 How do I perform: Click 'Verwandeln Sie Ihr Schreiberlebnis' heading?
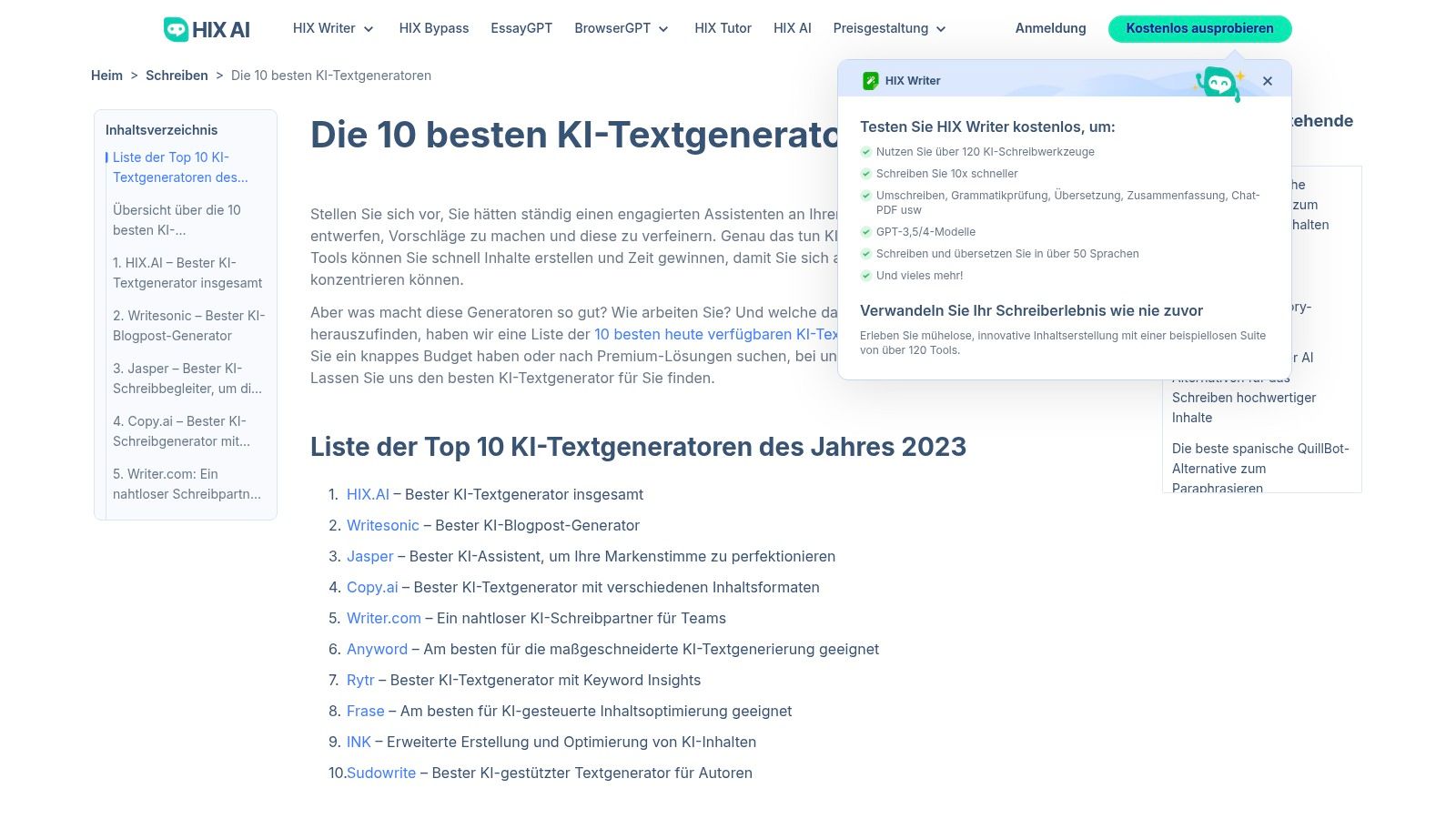(x=1032, y=311)
